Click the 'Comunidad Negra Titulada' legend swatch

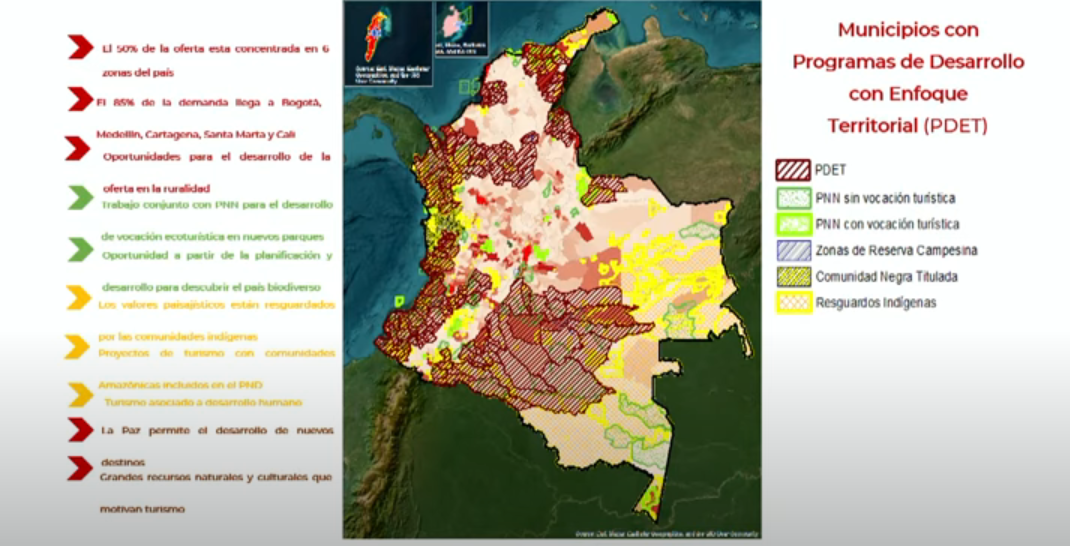pos(794,276)
